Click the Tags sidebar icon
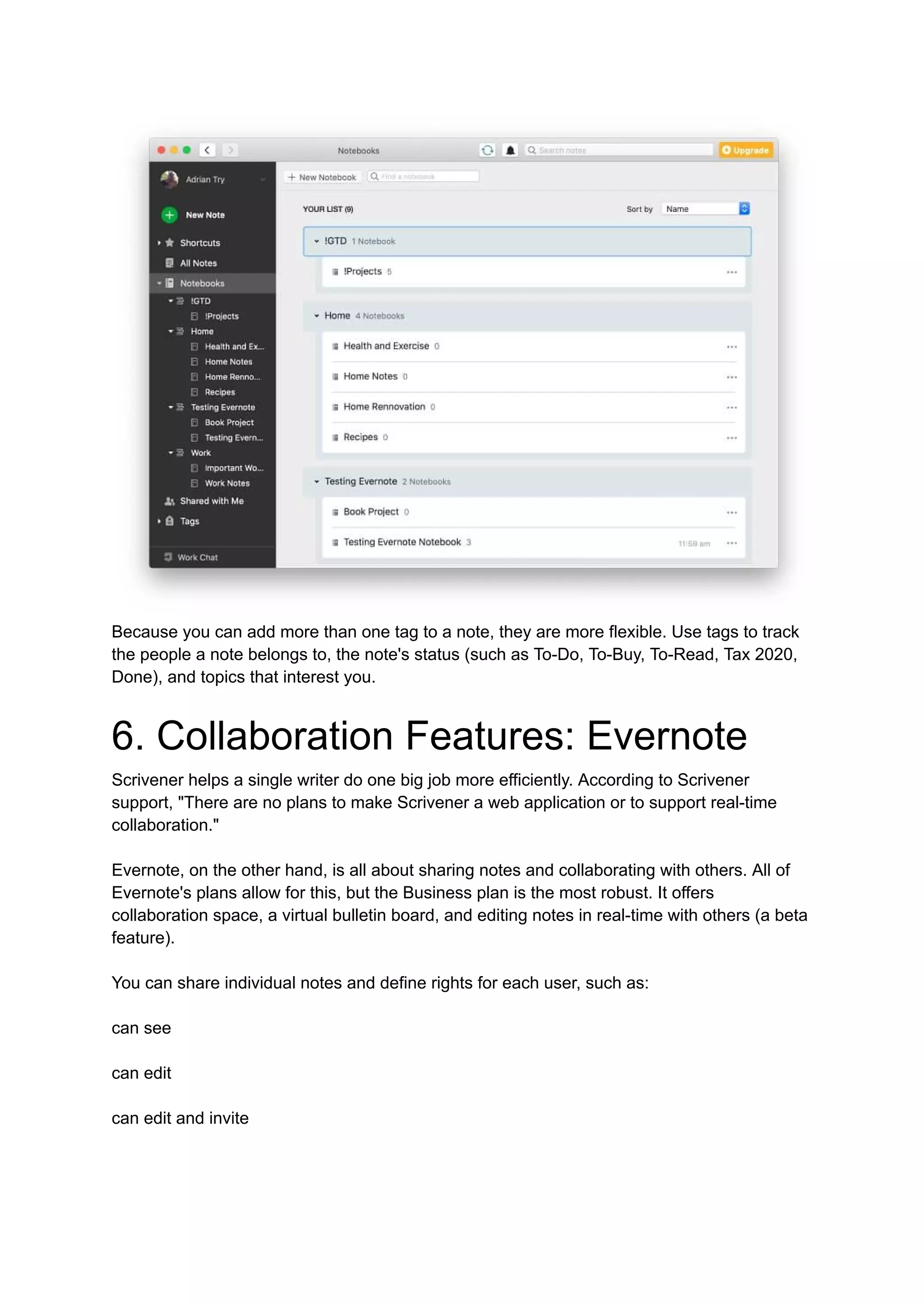The image size is (924, 1305). (x=170, y=521)
